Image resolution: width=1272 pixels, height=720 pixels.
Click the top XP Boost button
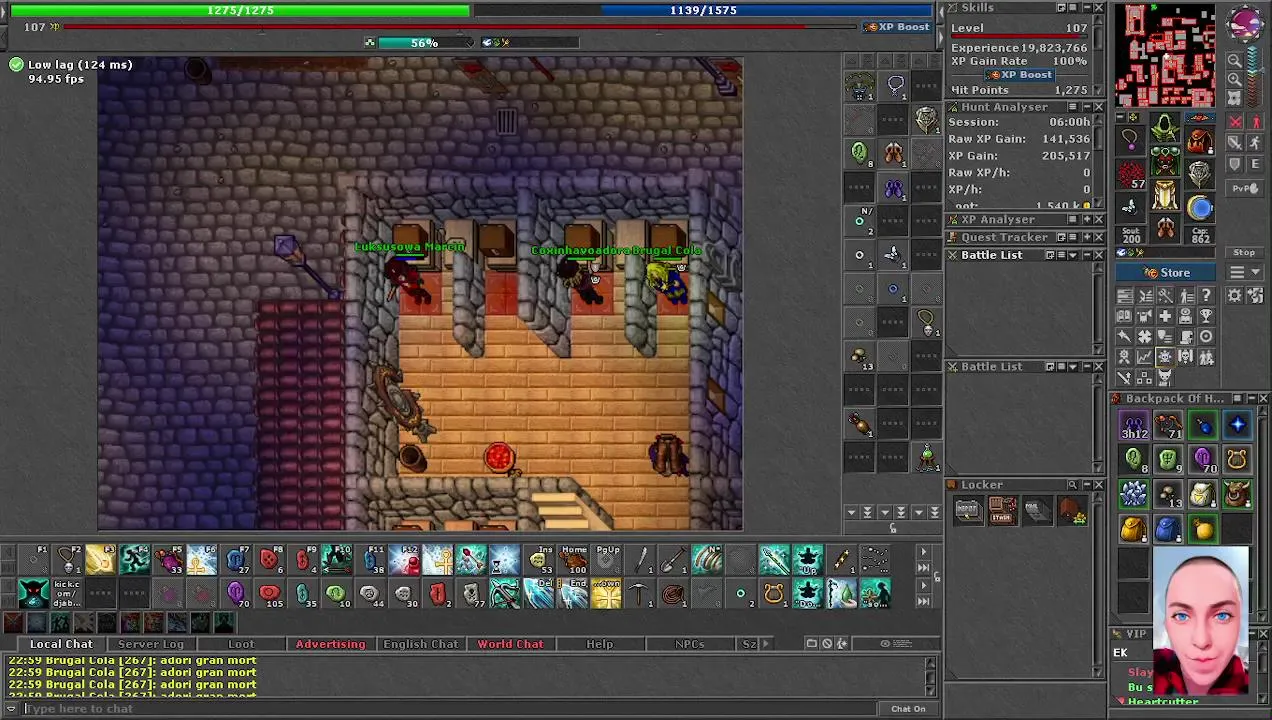click(898, 27)
